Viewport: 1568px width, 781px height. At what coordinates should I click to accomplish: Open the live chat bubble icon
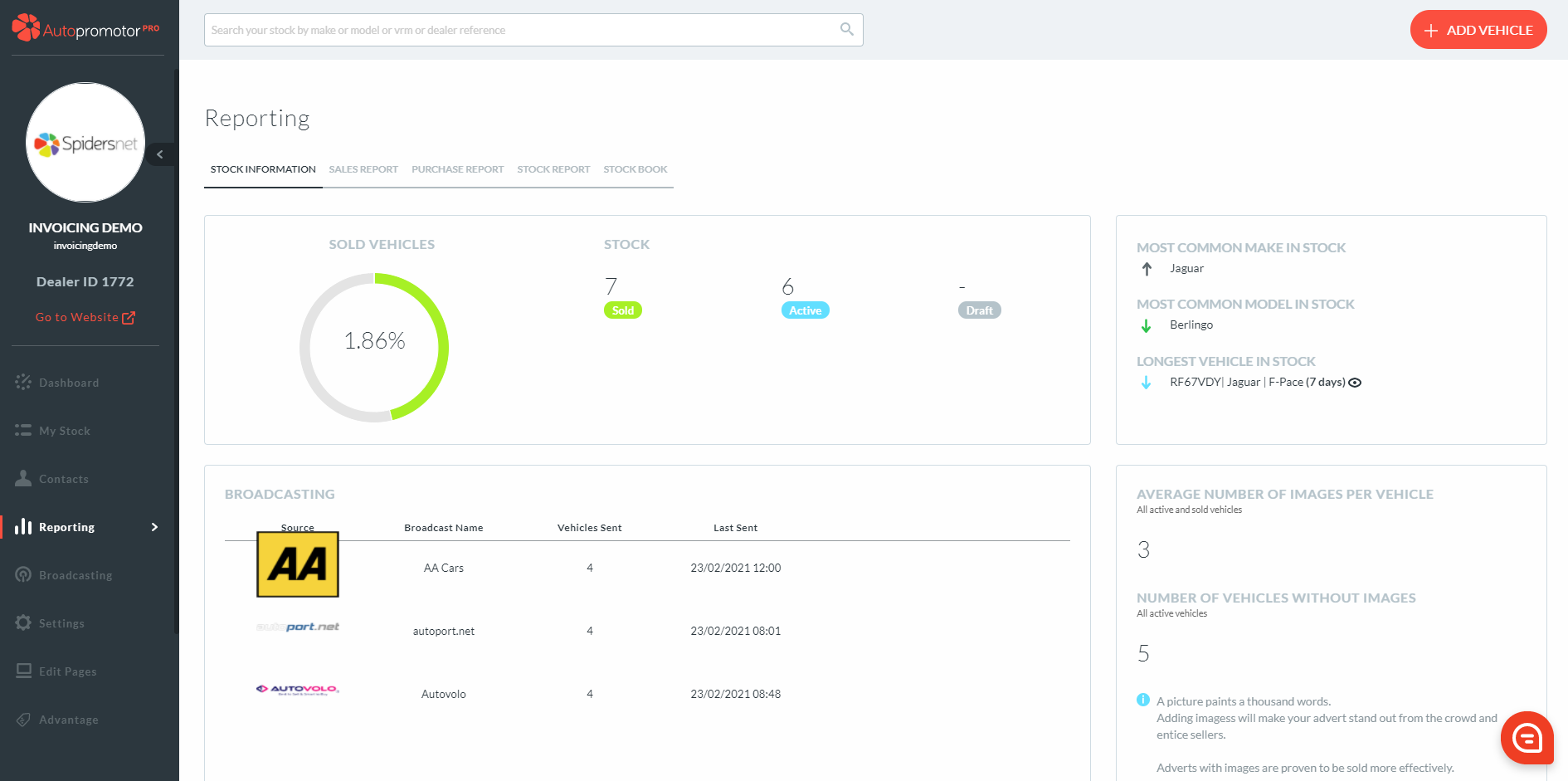[1527, 737]
